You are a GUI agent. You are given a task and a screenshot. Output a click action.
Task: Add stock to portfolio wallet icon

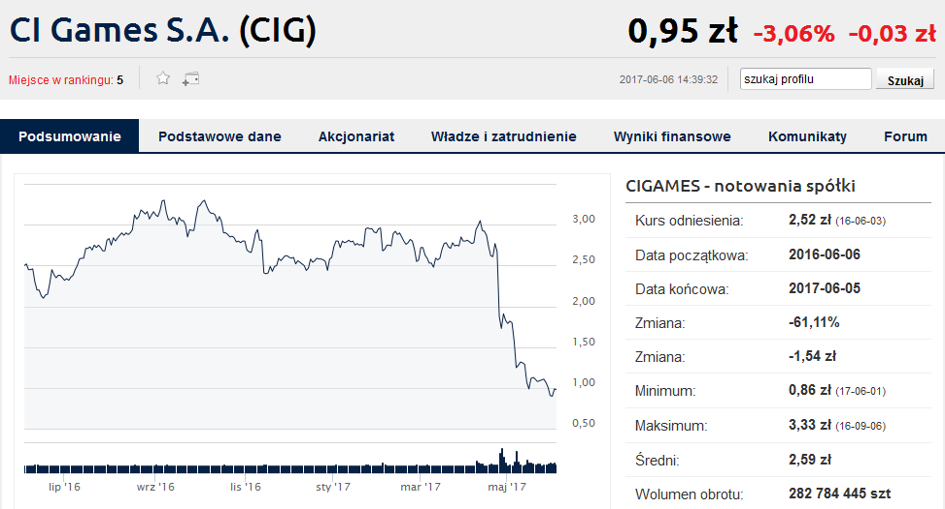(x=190, y=79)
